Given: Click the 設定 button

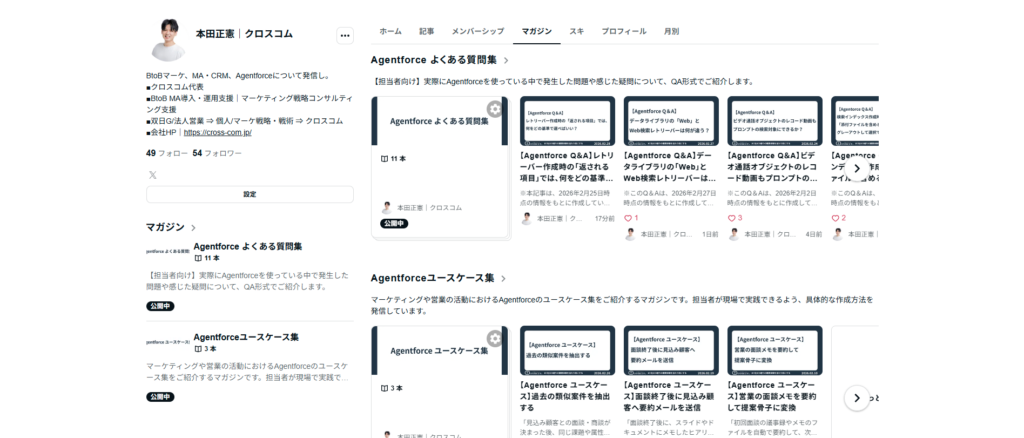Looking at the screenshot, I should 249,194.
